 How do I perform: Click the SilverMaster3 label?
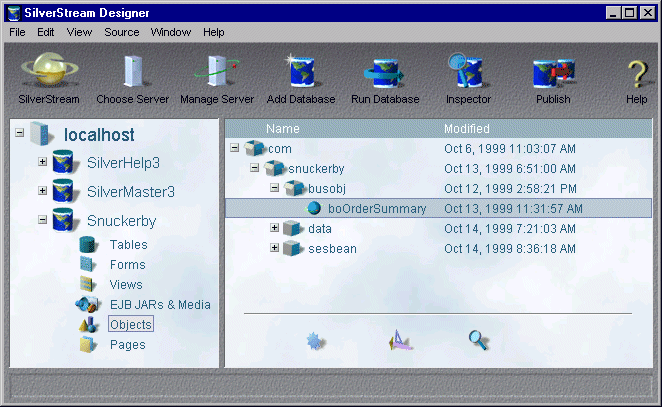(x=130, y=192)
